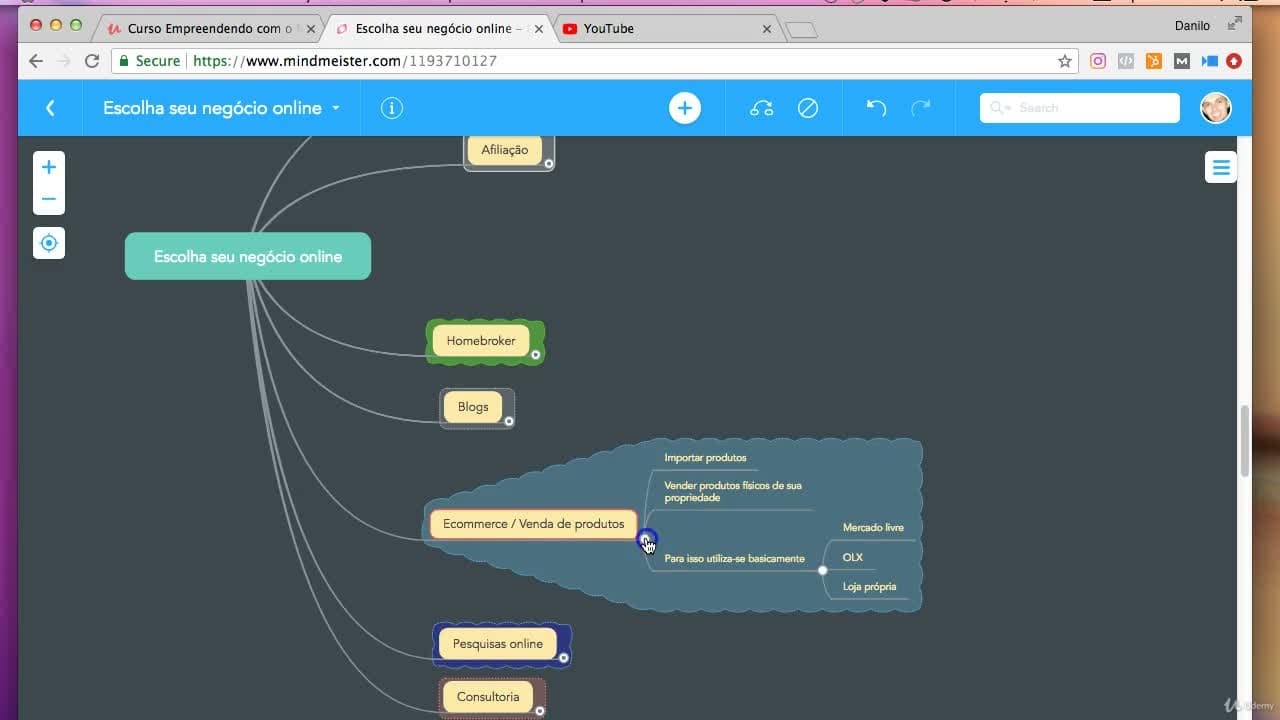This screenshot has width=1280, height=720.
Task: Center the map with target icon
Action: point(48,243)
